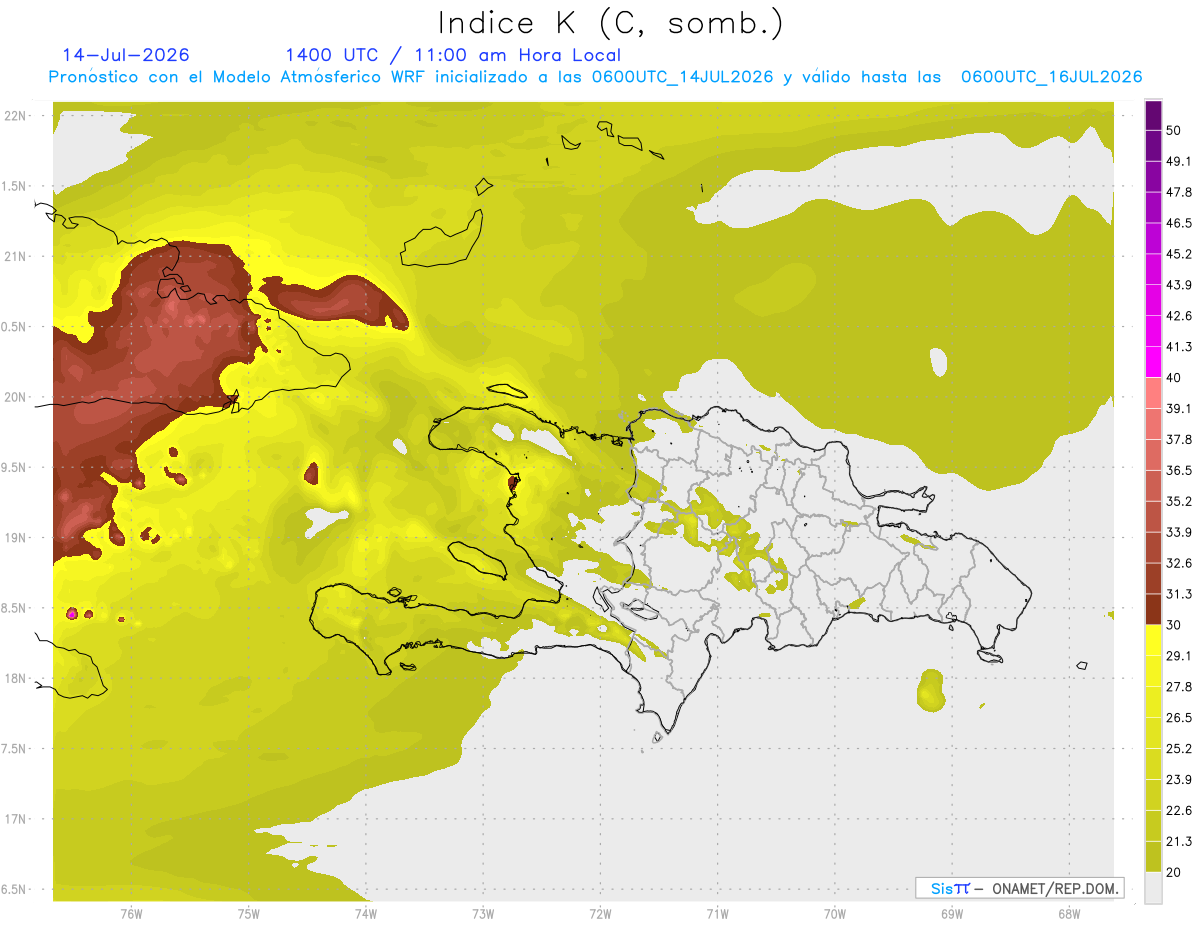This screenshot has height=927, width=1200.
Task: Click the '30' color scale value
Action: pos(1175,625)
